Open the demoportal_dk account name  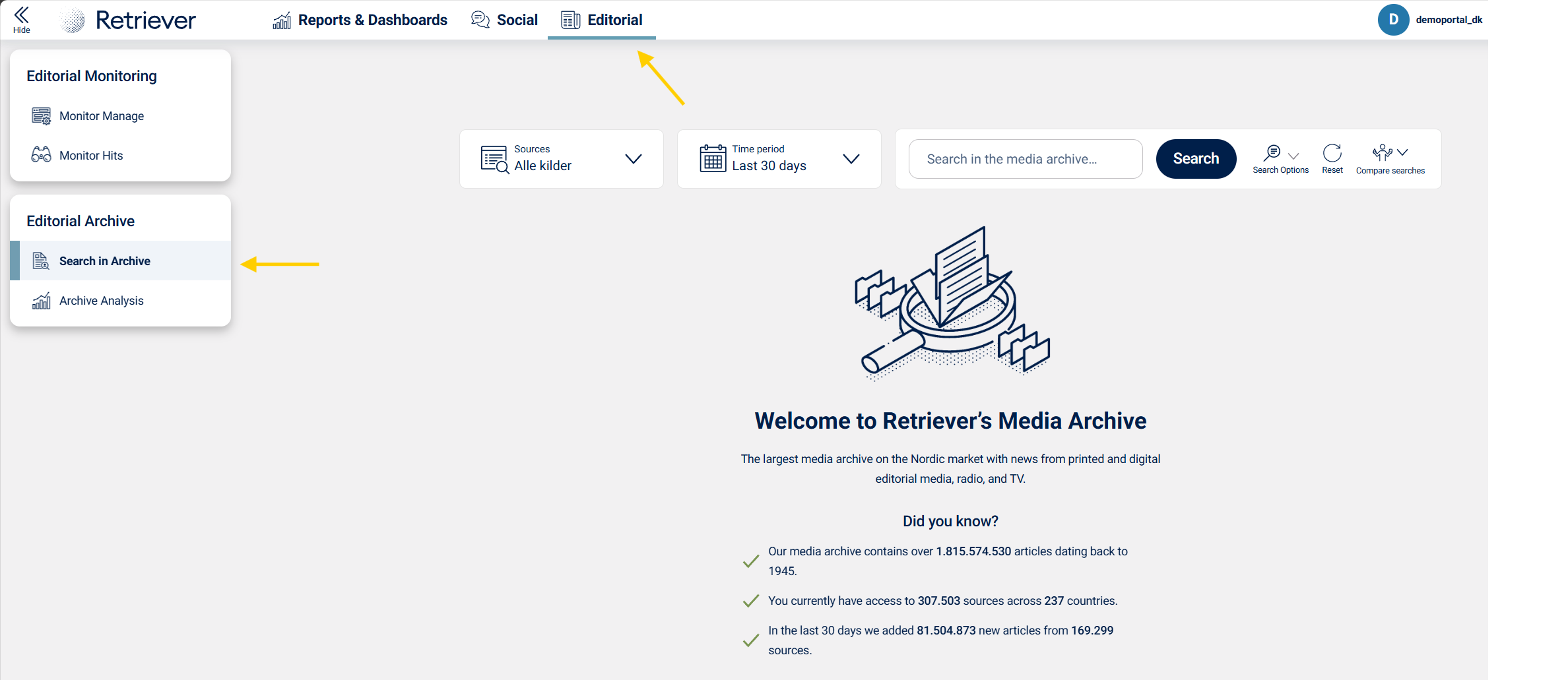(x=1449, y=20)
